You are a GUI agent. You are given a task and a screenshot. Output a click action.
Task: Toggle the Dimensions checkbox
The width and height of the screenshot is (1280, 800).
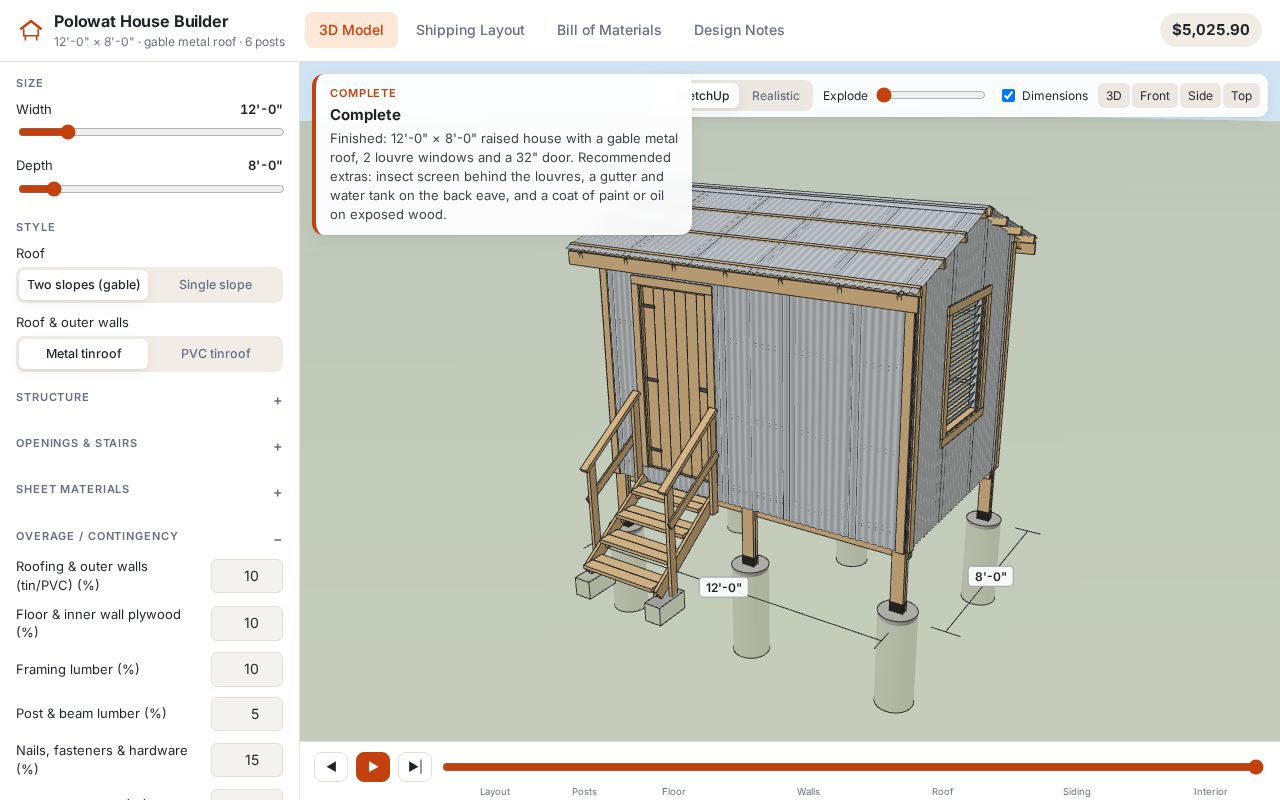1008,96
